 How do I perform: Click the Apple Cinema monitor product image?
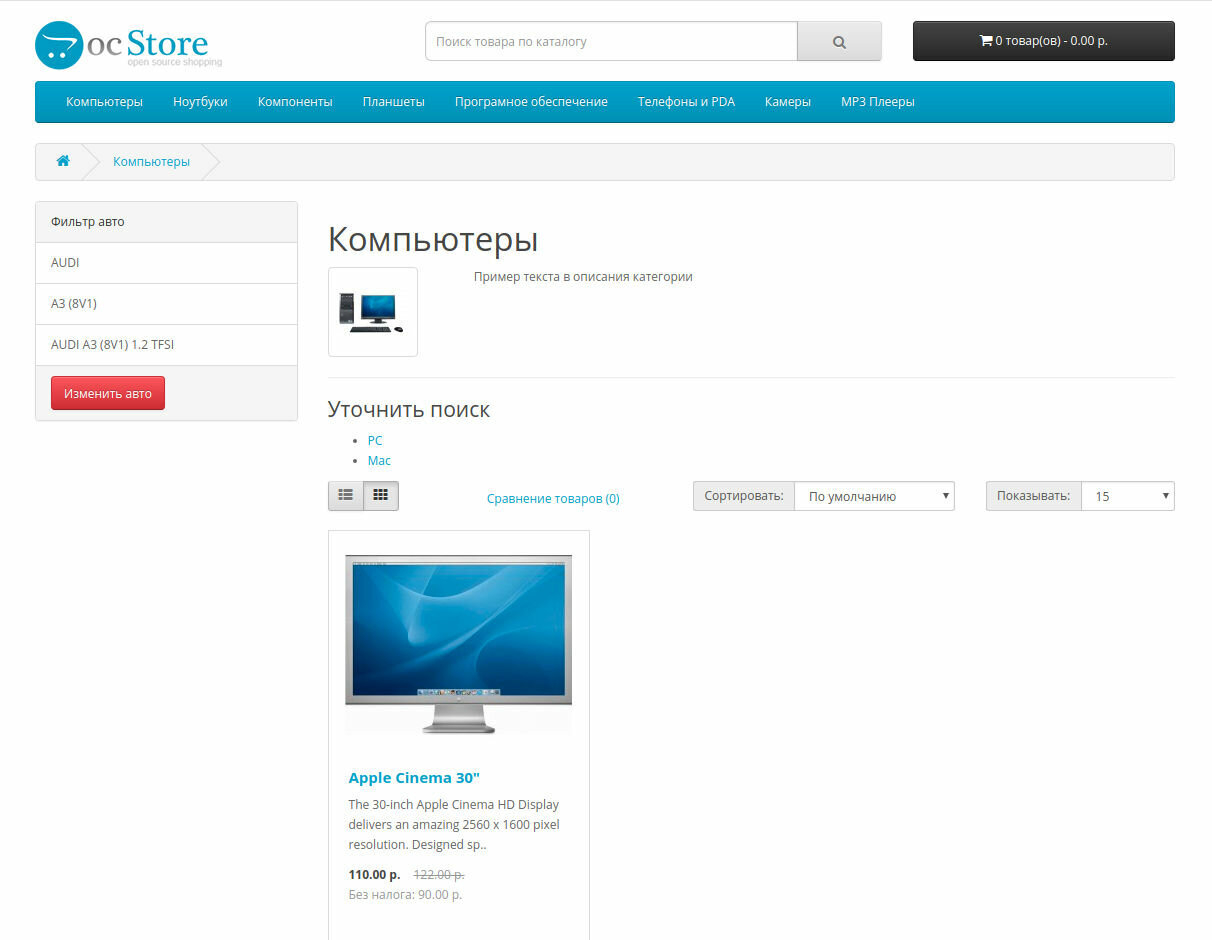(458, 644)
